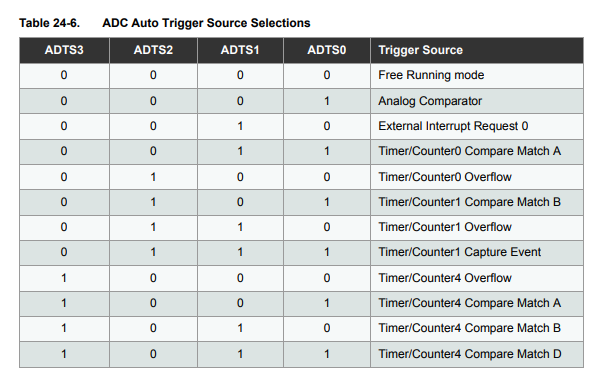The height and width of the screenshot is (380, 607).
Task: Click External Interrupt Request 0 entry
Action: click(x=453, y=126)
